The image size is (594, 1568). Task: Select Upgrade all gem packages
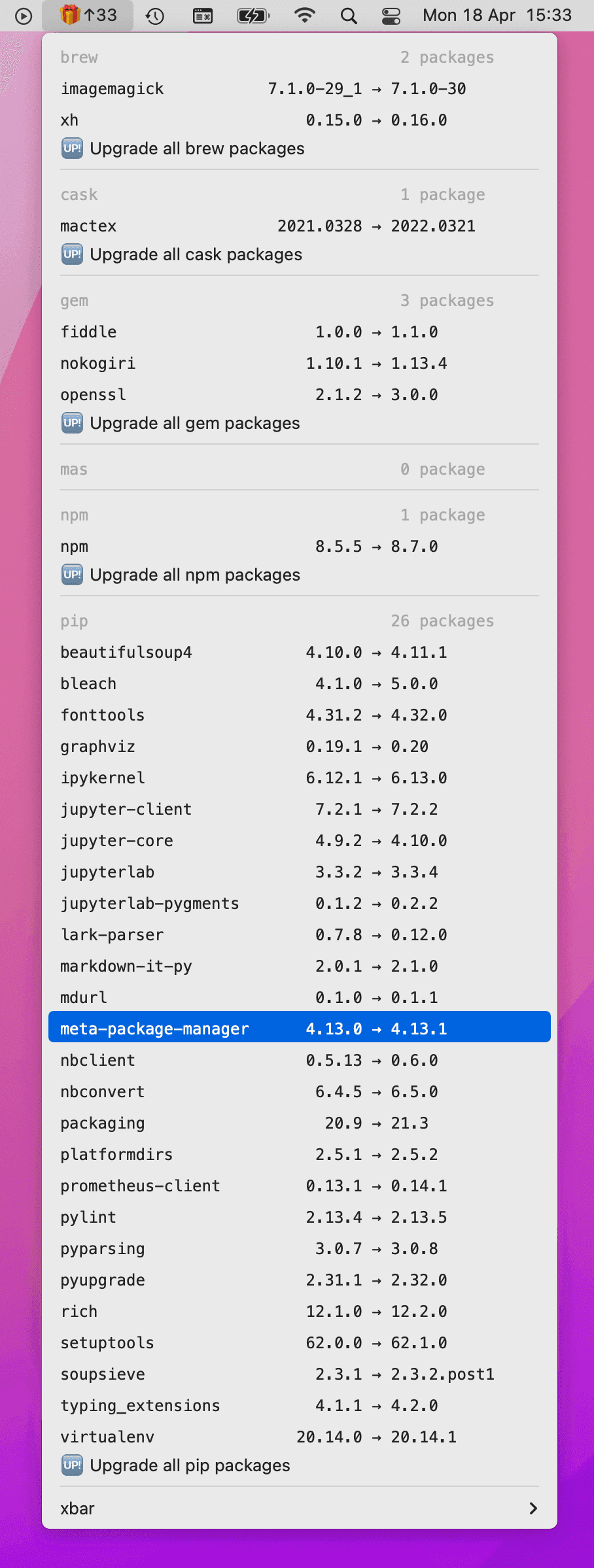[x=300, y=423]
